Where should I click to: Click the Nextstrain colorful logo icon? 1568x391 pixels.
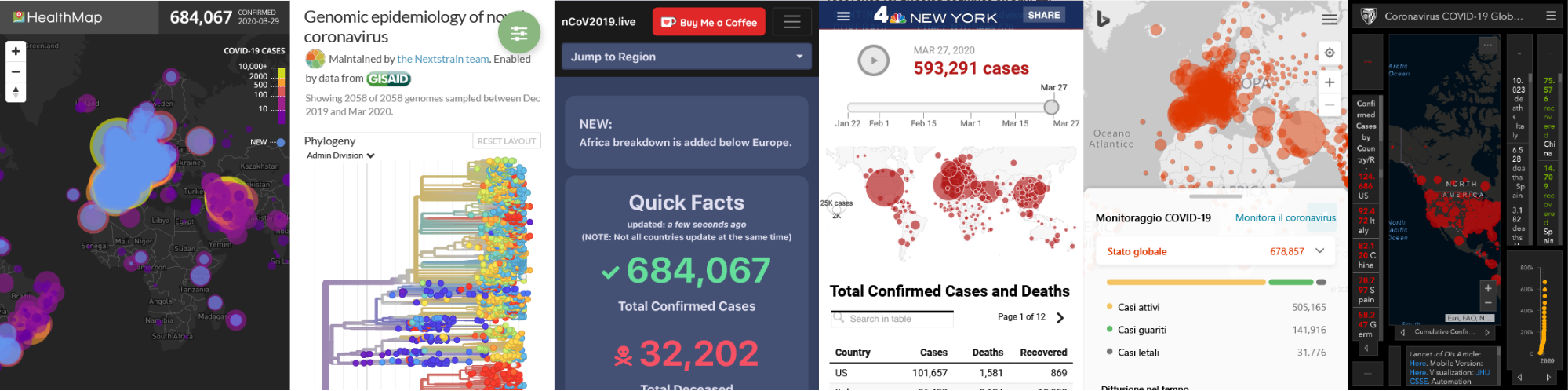pyautogui.click(x=315, y=59)
